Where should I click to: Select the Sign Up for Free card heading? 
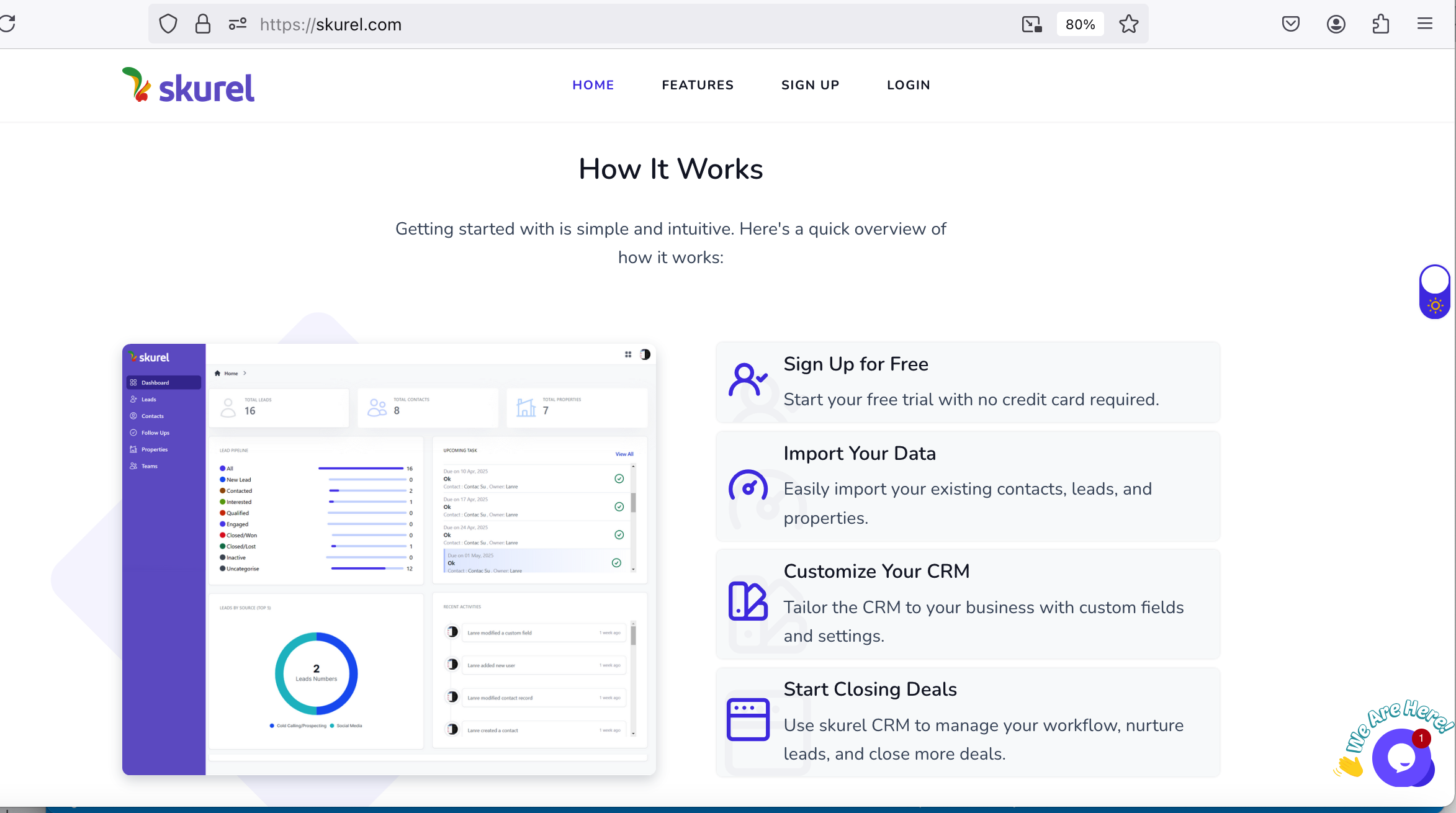click(856, 364)
